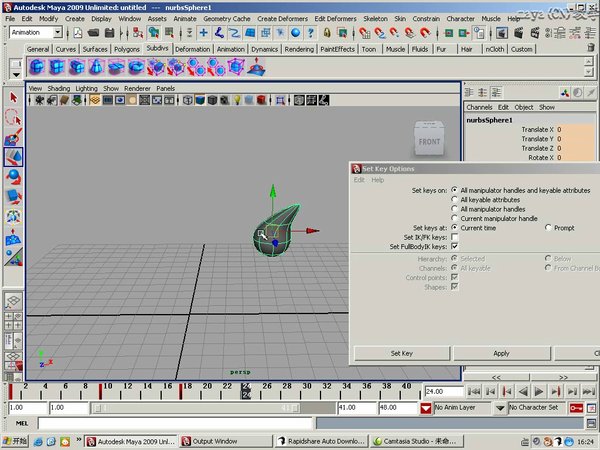This screenshot has width=600, height=450.
Task: Switch to Output Window in taskbar
Action: click(x=226, y=441)
